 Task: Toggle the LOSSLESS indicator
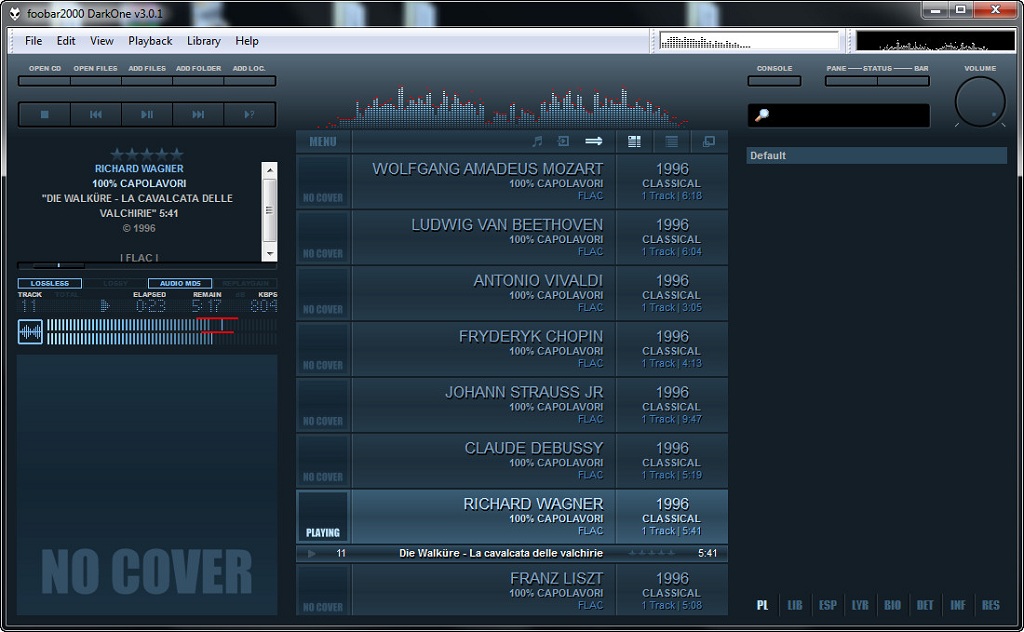[x=50, y=283]
